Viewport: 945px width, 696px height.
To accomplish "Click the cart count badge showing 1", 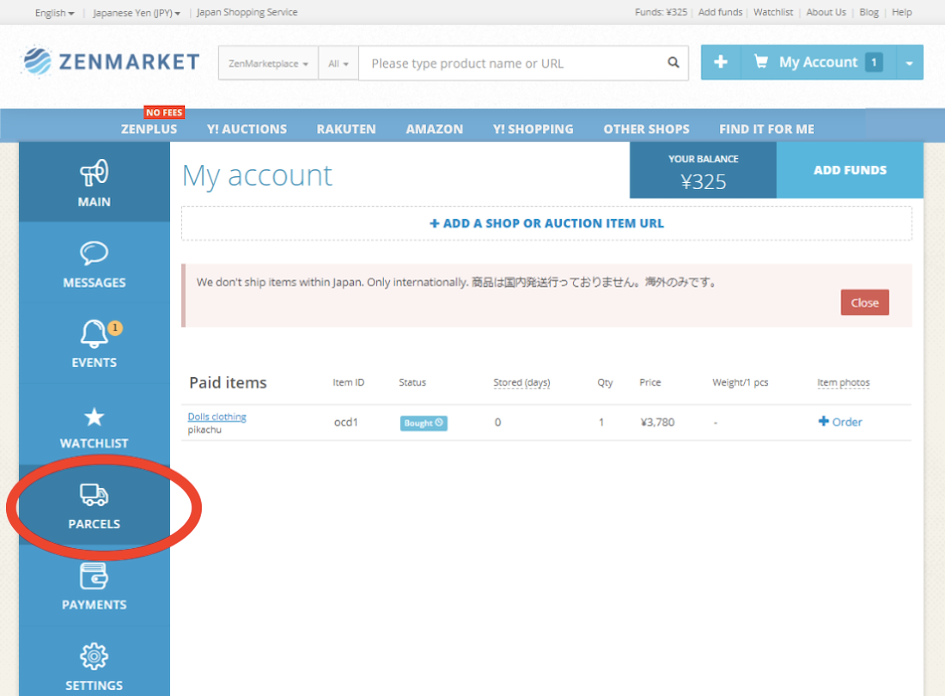I will coord(873,62).
